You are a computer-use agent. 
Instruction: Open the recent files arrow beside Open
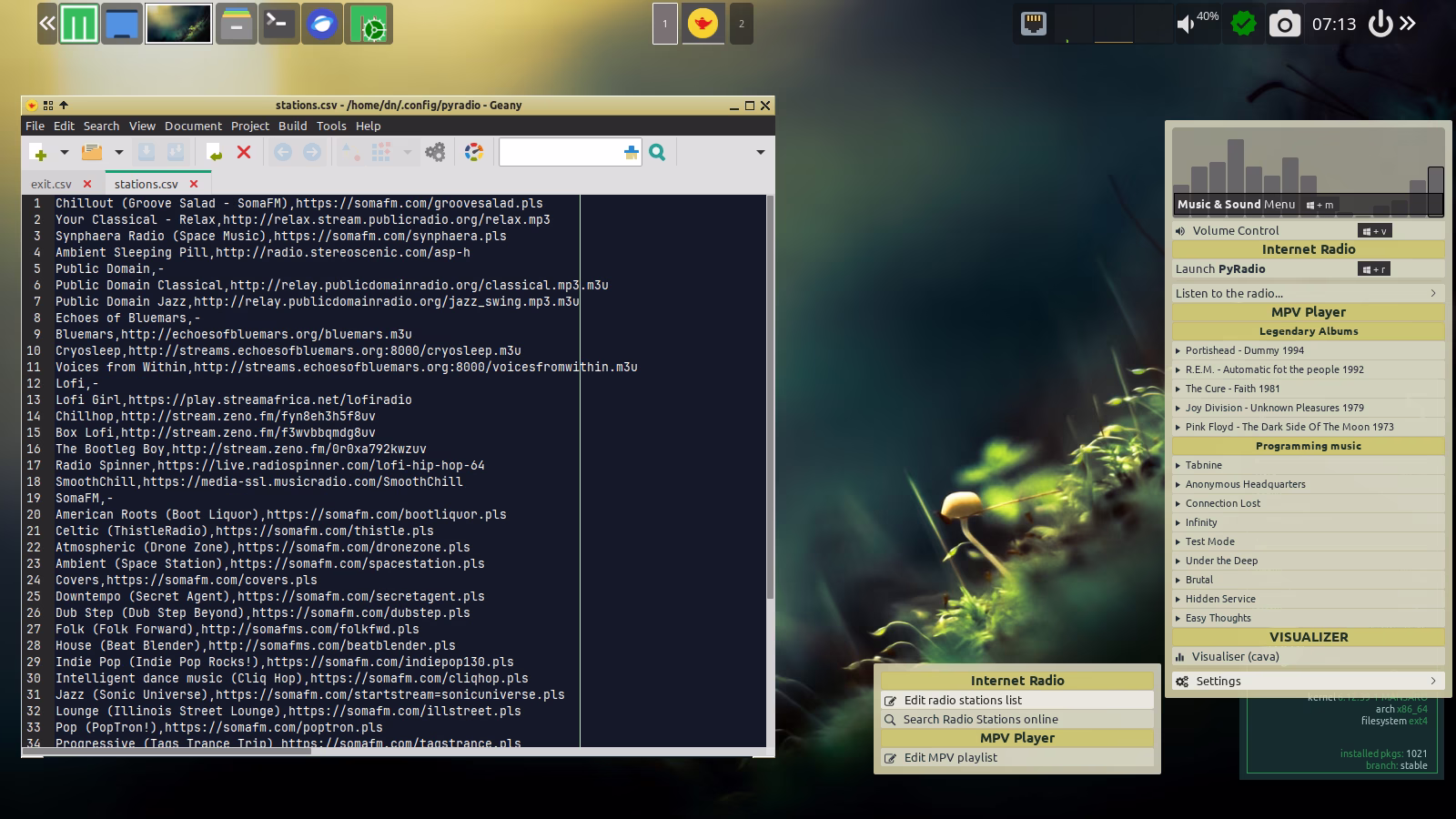[118, 152]
